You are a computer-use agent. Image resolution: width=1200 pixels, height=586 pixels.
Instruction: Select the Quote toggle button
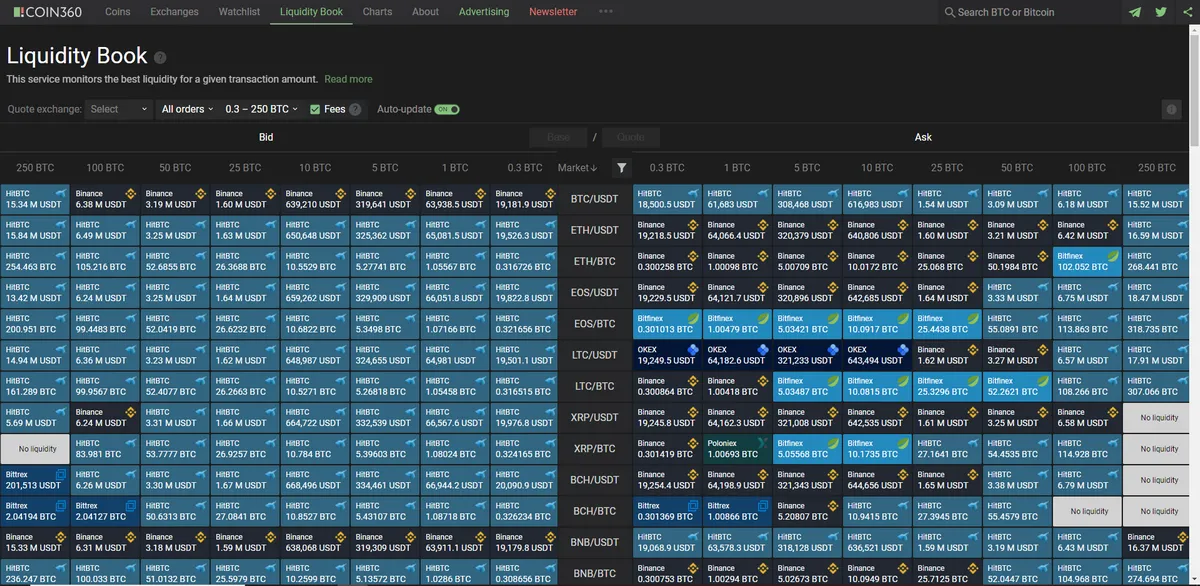630,138
